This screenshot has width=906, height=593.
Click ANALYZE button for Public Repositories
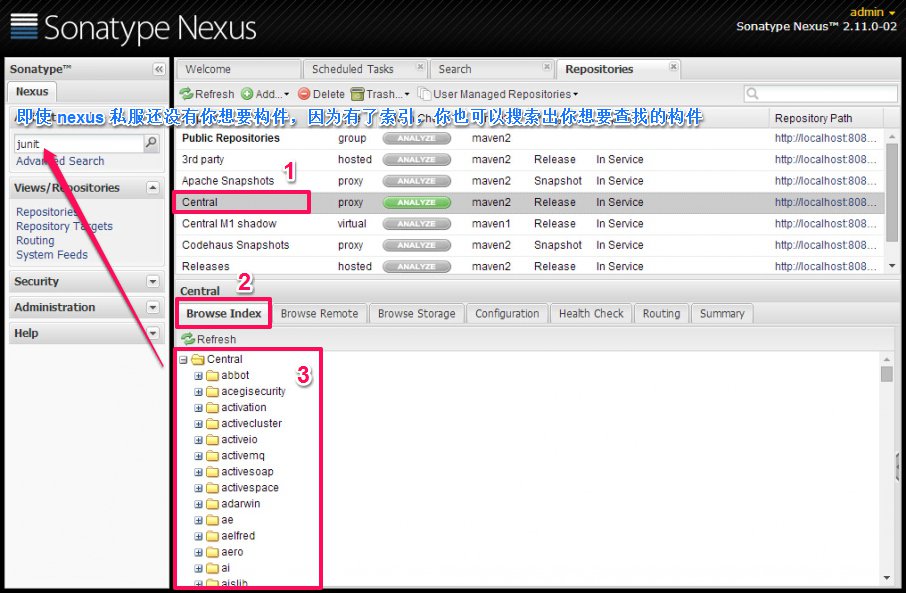click(x=417, y=138)
